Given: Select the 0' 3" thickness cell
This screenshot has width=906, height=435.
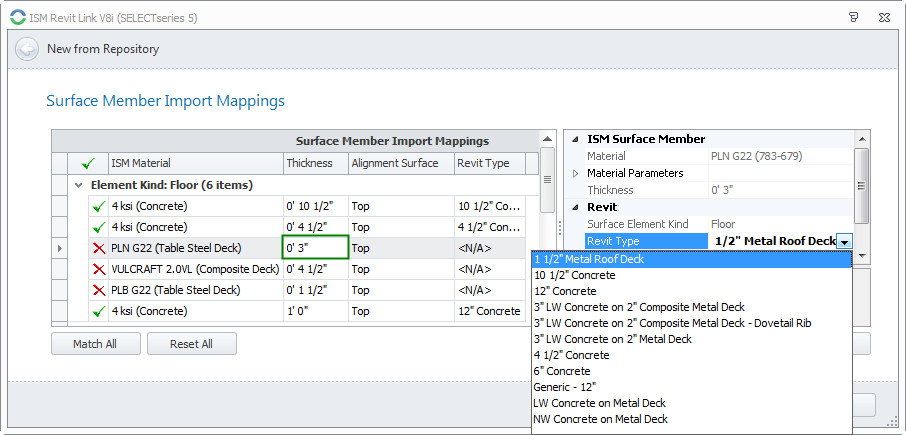Looking at the screenshot, I should (315, 248).
